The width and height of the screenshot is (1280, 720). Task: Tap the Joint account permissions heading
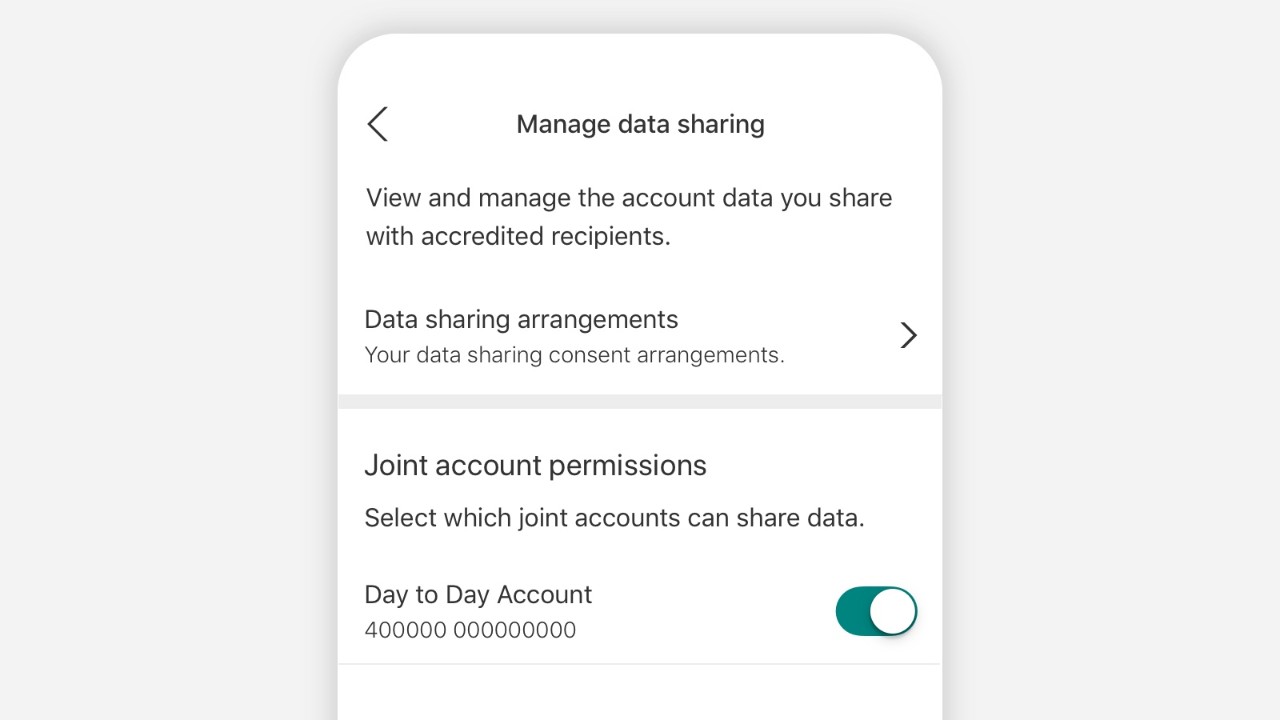coord(535,465)
